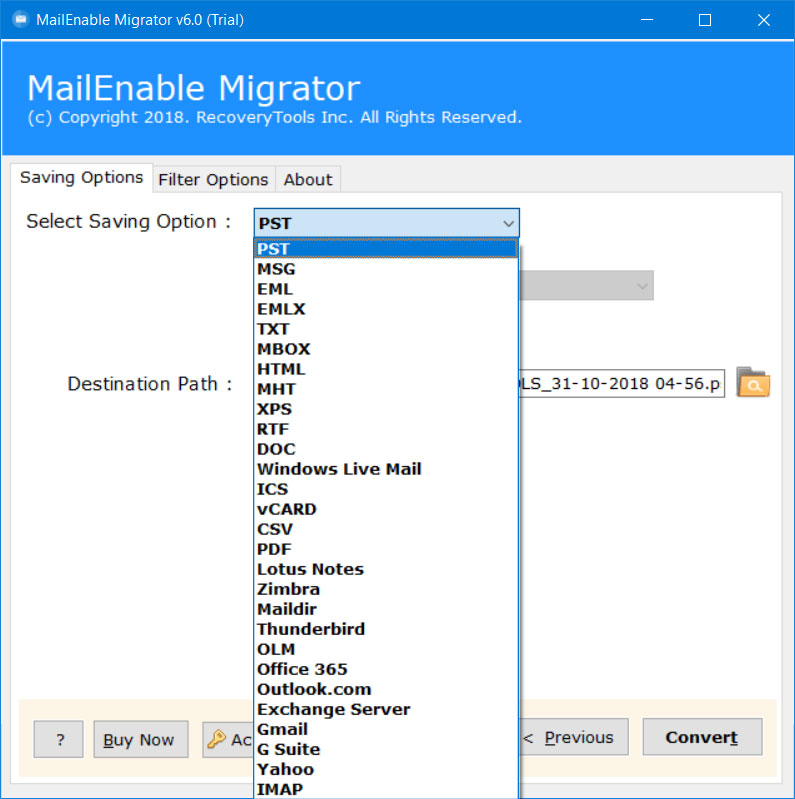Choose PST from the saving options list

[x=386, y=249]
